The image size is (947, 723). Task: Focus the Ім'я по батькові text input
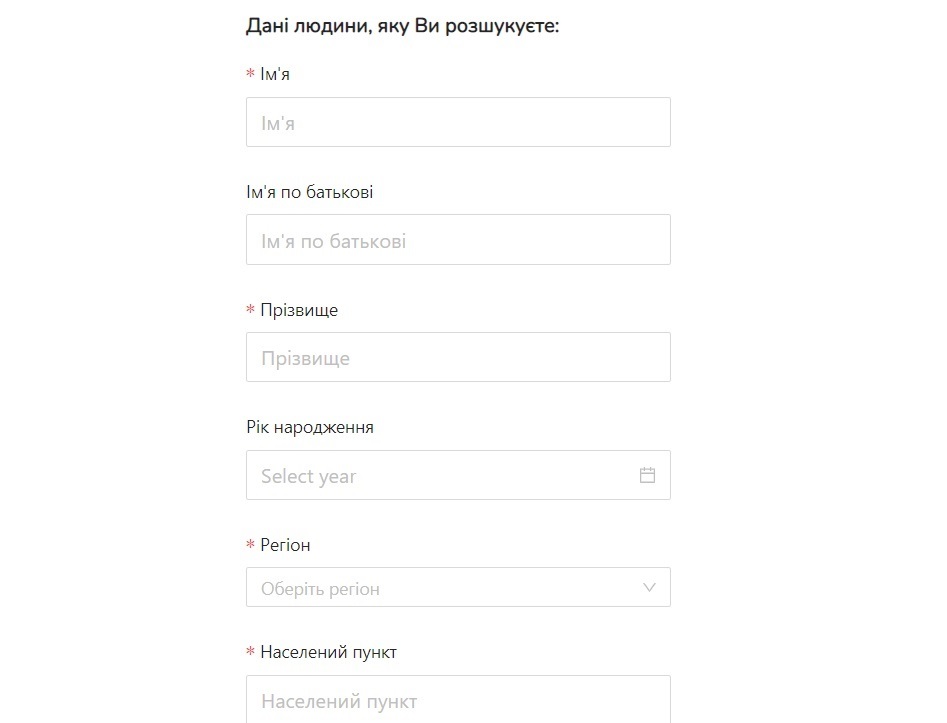458,239
